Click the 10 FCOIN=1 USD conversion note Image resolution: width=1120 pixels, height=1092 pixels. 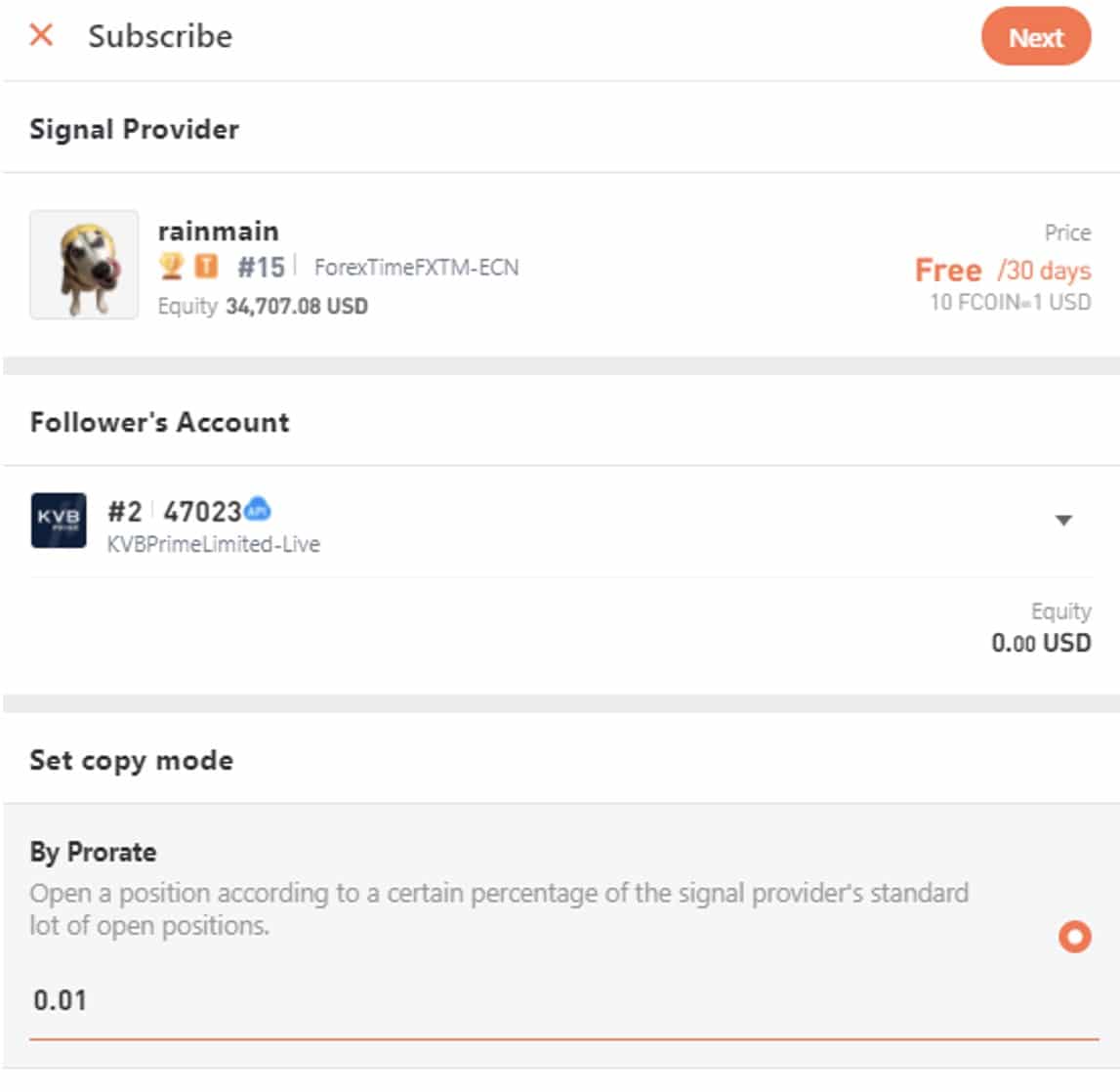pyautogui.click(x=1010, y=302)
